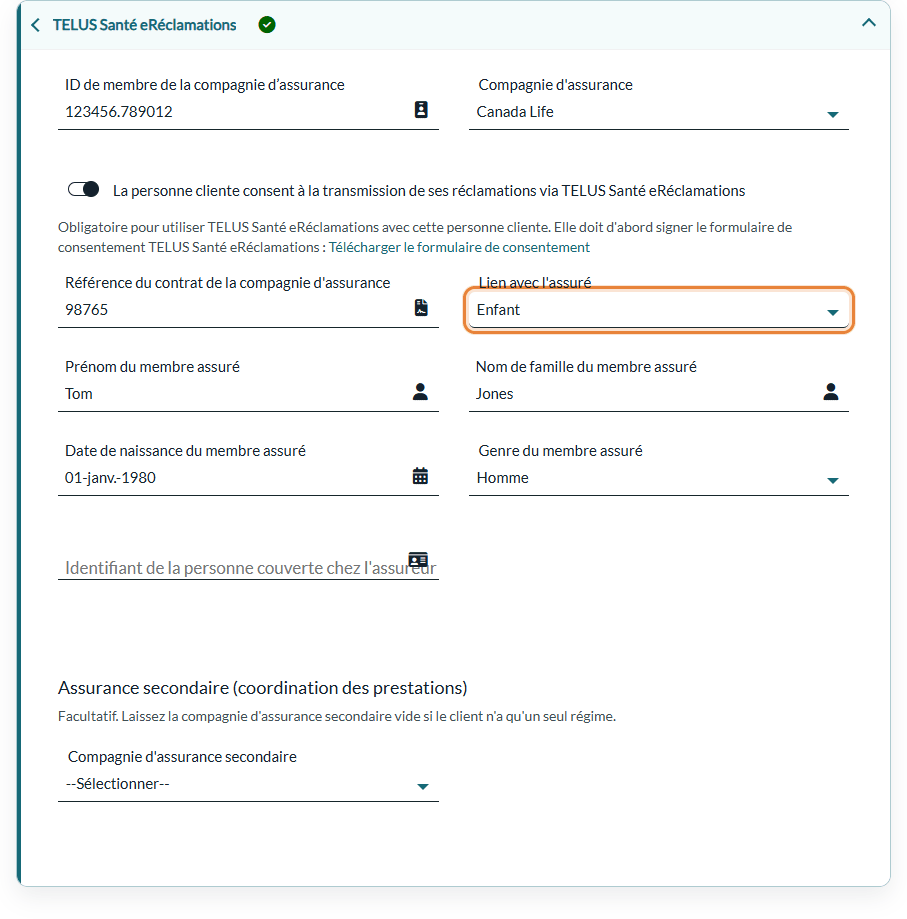Click the ID card icon for covered person
Image resolution: width=907 pixels, height=919 pixels.
coord(418,559)
